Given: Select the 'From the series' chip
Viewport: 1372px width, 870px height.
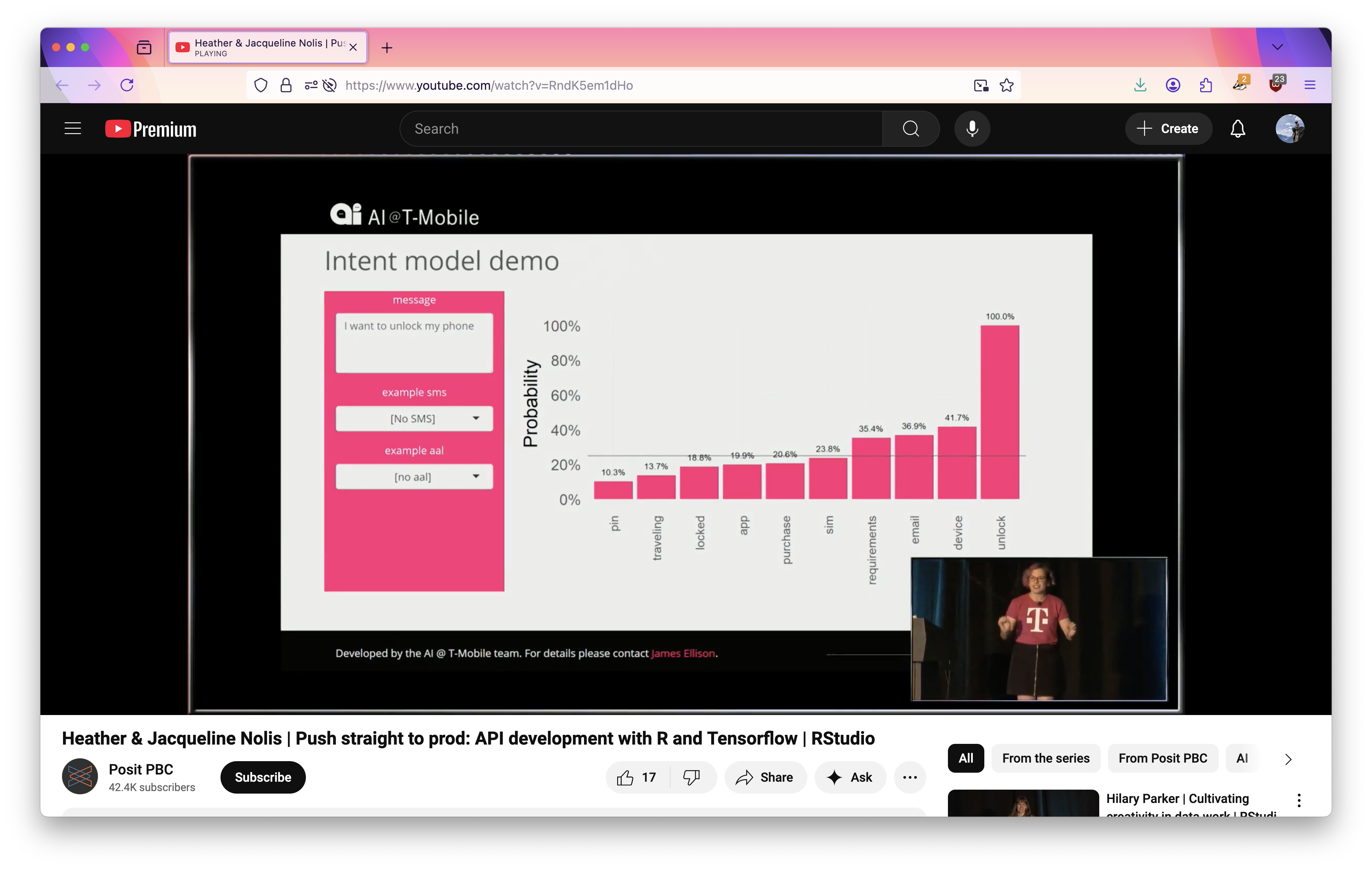Looking at the screenshot, I should click(1046, 758).
